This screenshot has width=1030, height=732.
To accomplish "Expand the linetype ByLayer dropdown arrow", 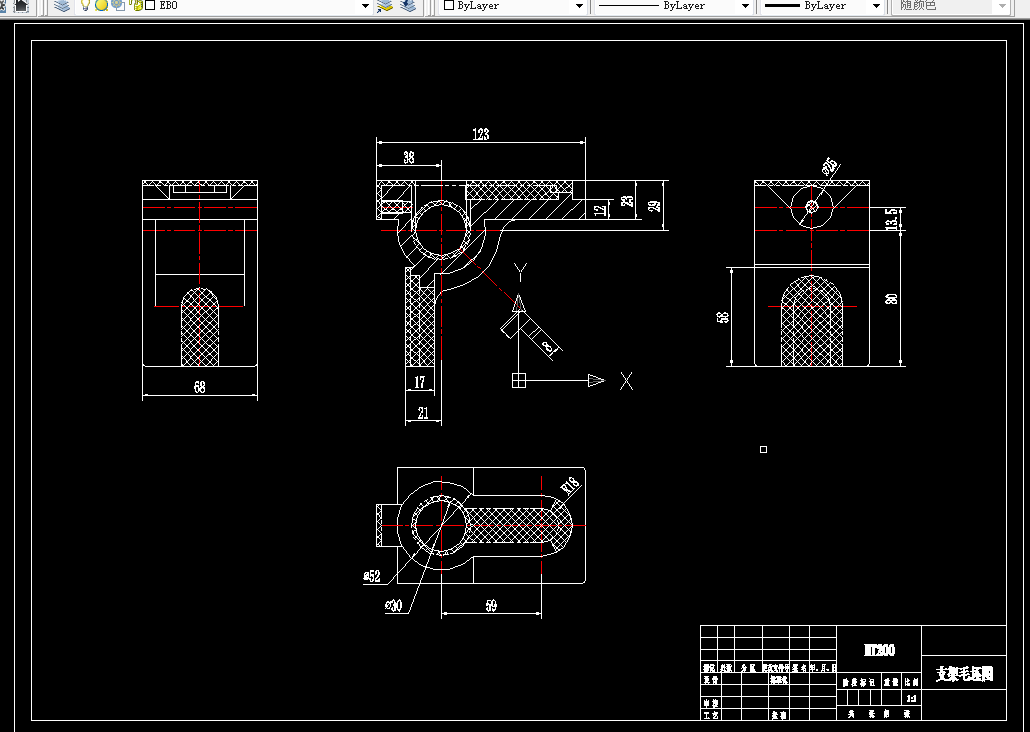I will 745,6.
